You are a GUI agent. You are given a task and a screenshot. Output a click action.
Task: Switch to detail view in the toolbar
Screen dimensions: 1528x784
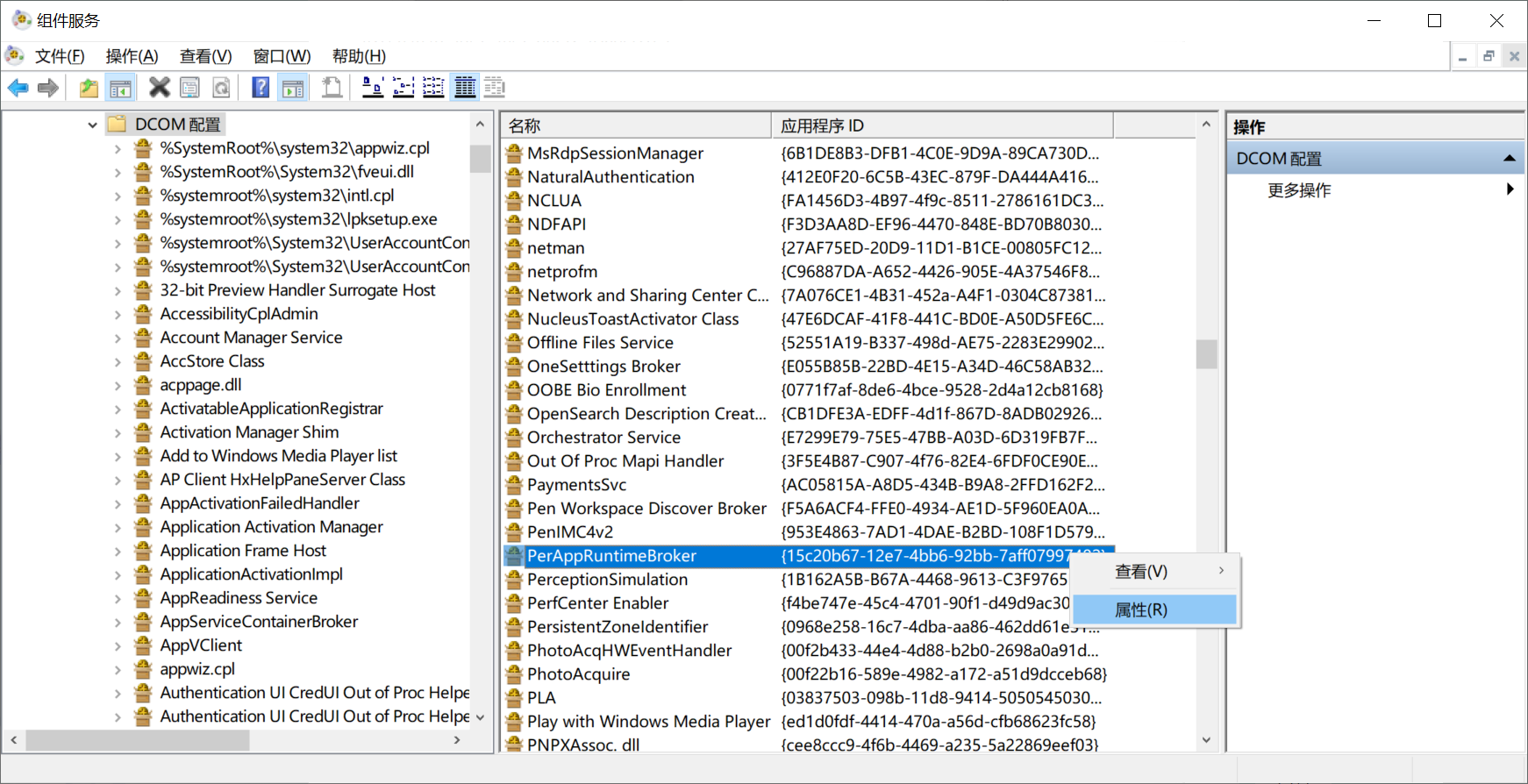(465, 87)
